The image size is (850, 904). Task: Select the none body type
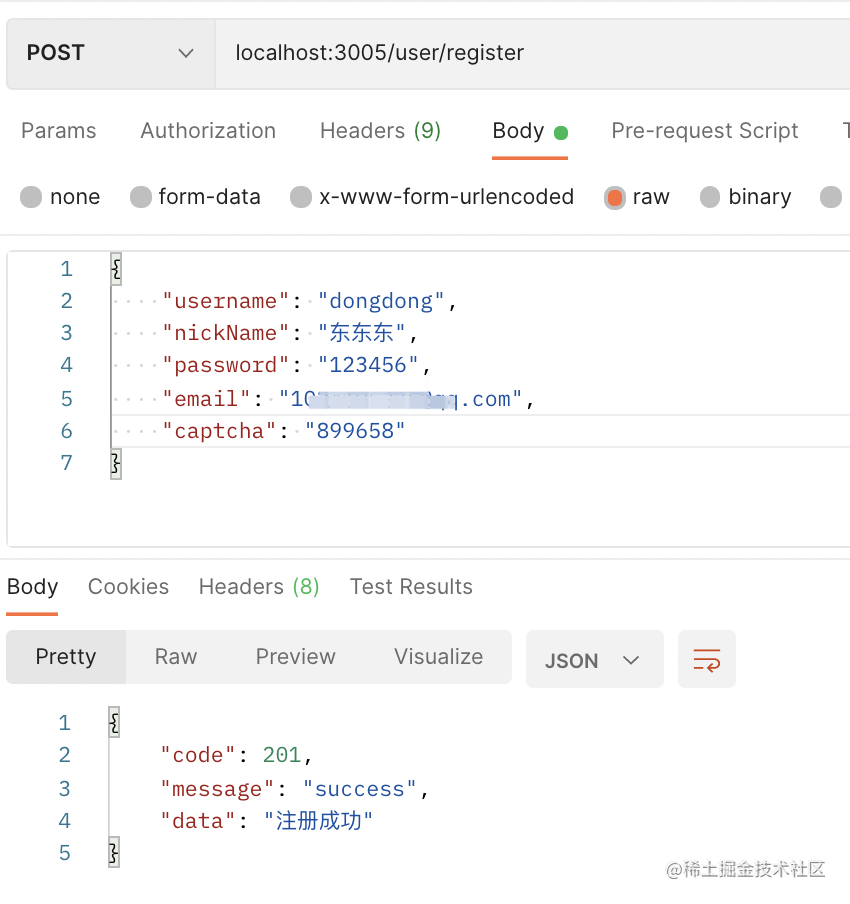(x=31, y=197)
